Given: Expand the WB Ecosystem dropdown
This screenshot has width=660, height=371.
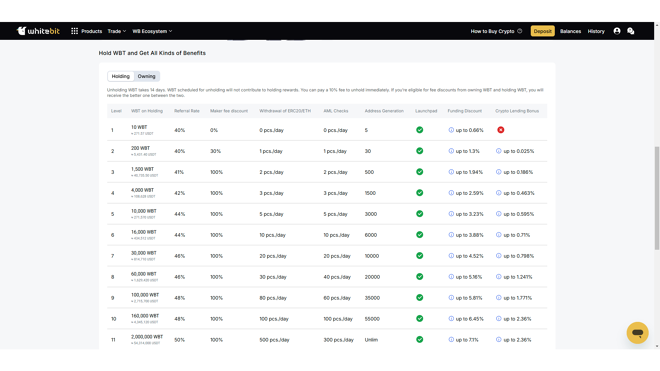Looking at the screenshot, I should click(x=152, y=31).
